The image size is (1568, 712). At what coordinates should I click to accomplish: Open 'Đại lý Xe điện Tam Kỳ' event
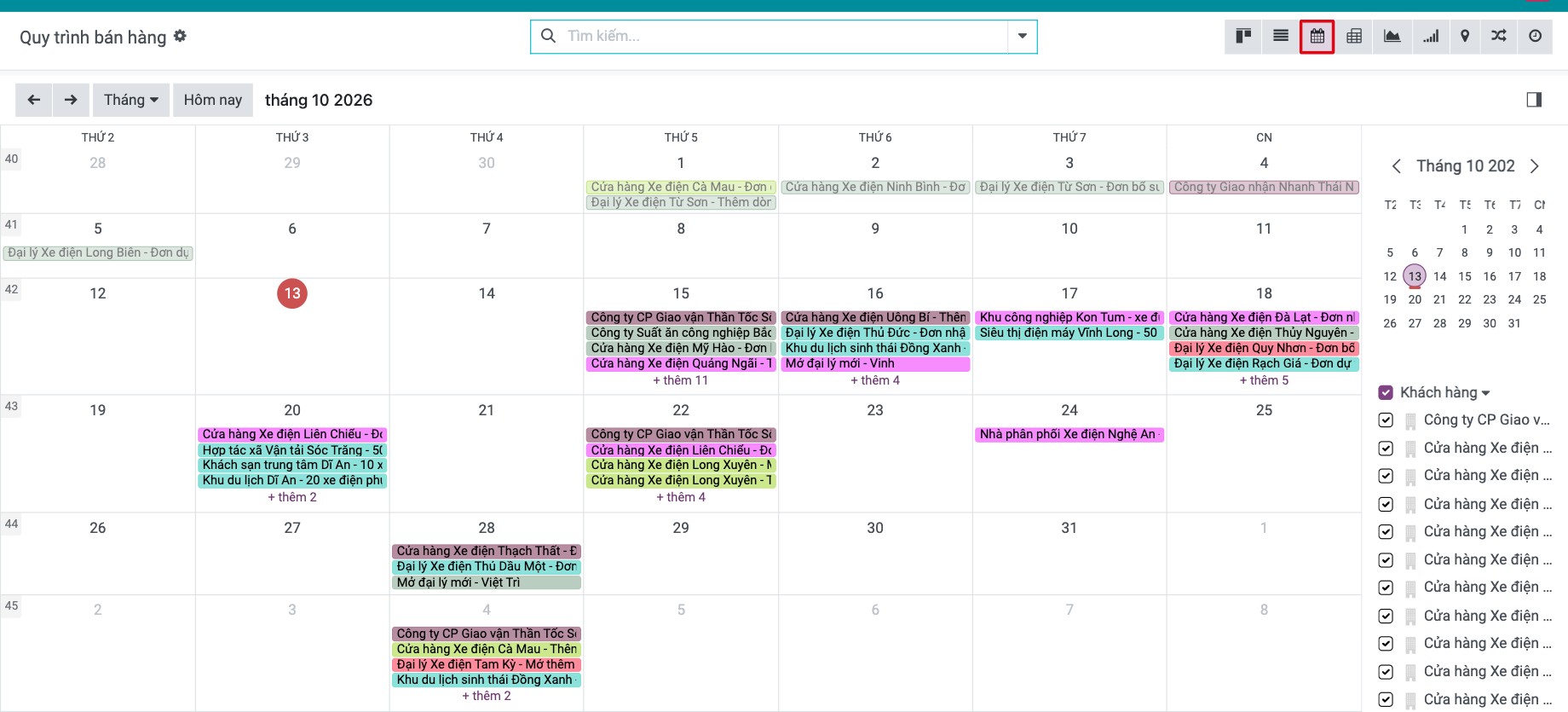click(x=487, y=664)
